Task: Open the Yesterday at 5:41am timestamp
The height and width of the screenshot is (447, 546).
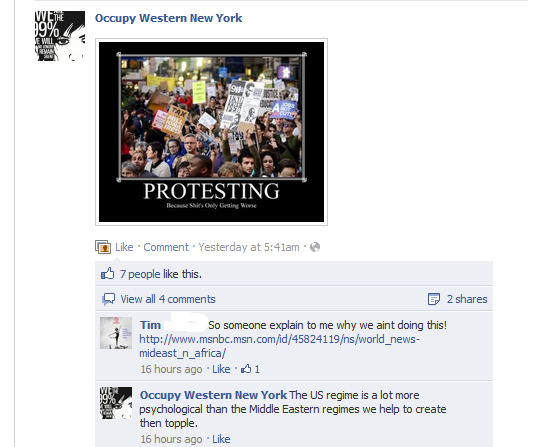Action: [249, 247]
